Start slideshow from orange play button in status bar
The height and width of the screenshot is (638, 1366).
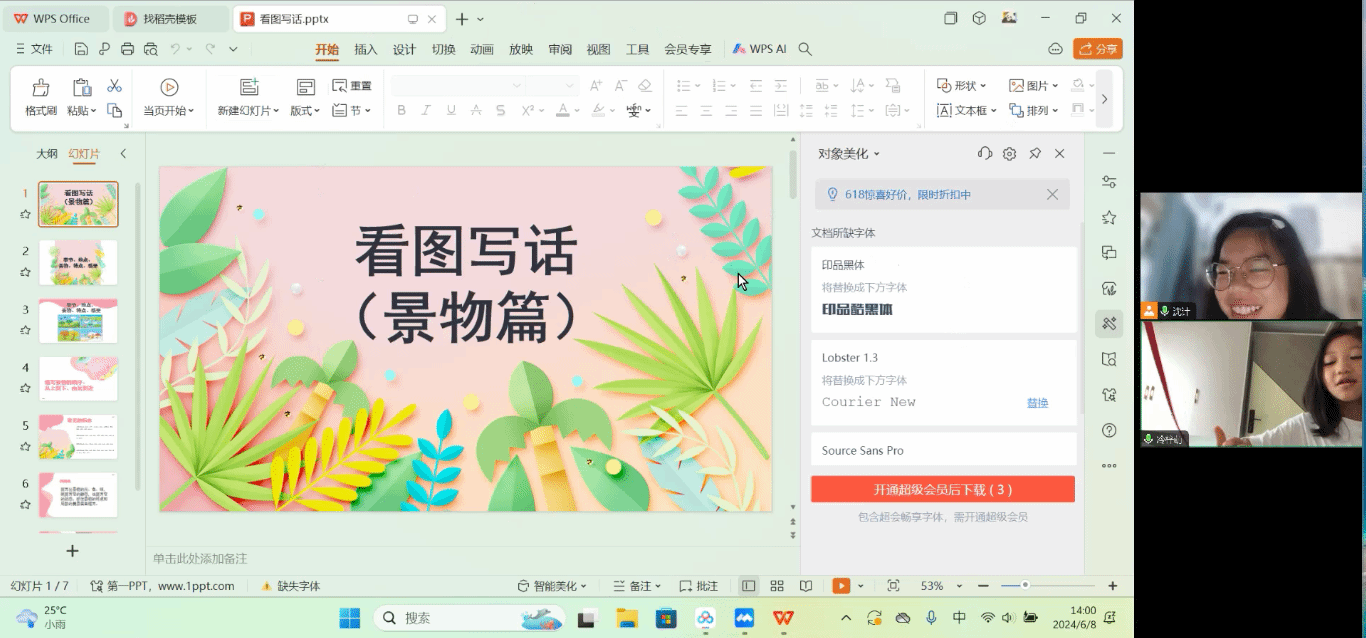click(841, 586)
